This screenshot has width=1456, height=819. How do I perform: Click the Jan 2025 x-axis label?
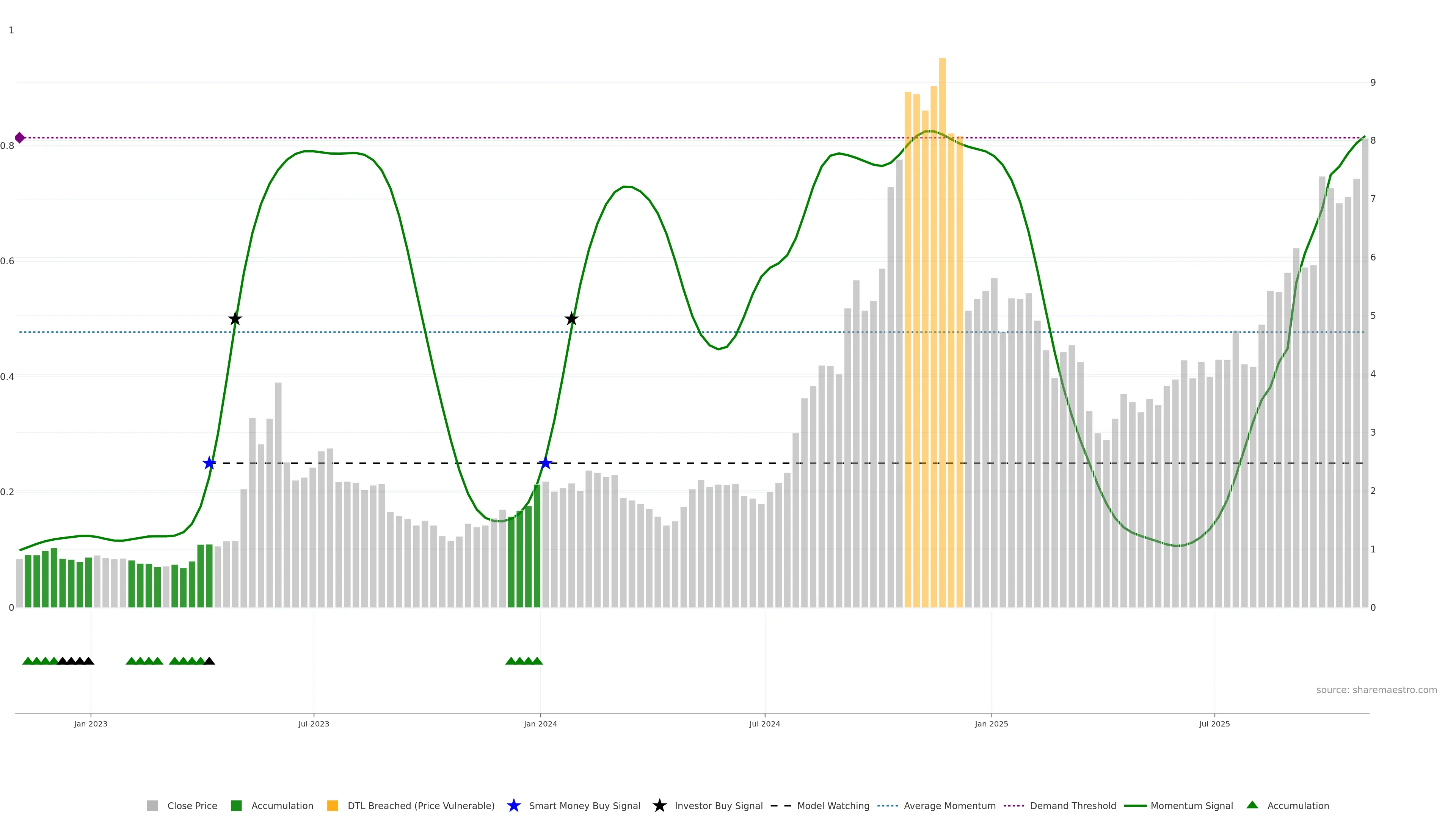tap(991, 724)
